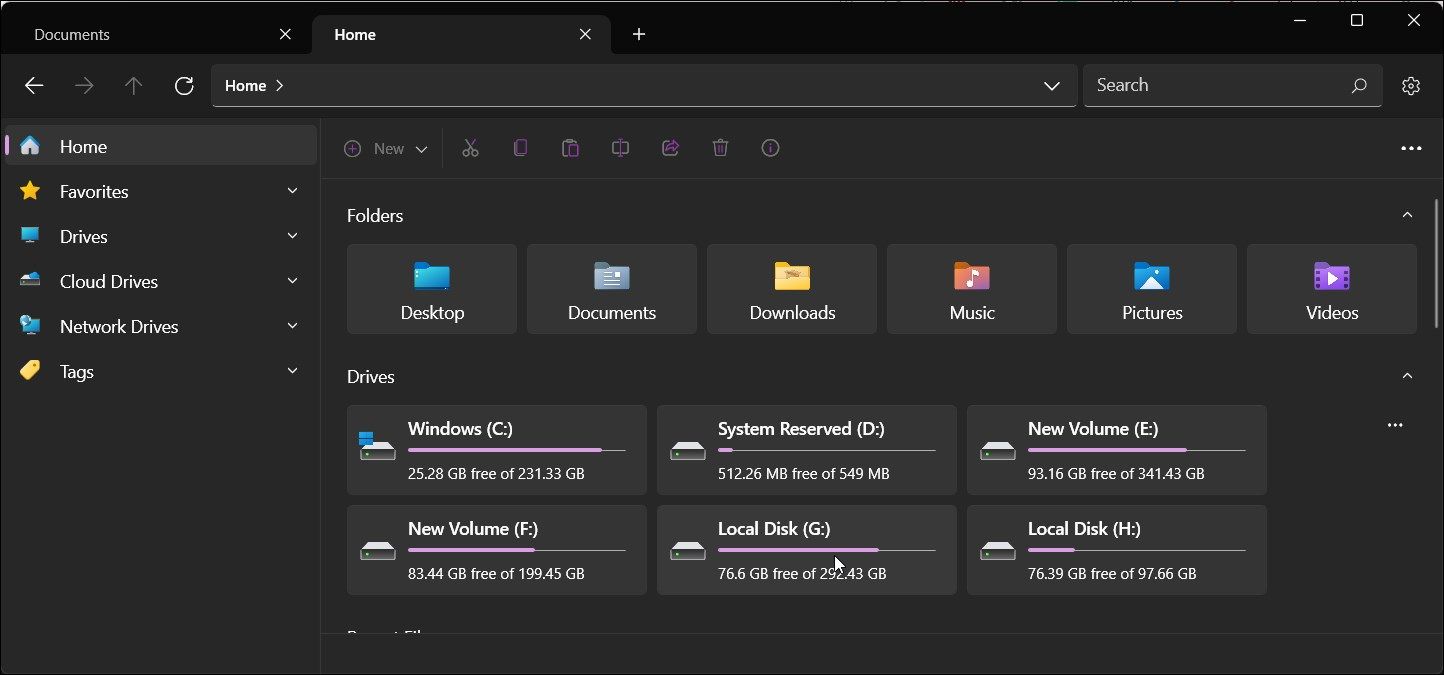Open the System Reserved (D:) drive
The height and width of the screenshot is (675, 1444).
807,450
